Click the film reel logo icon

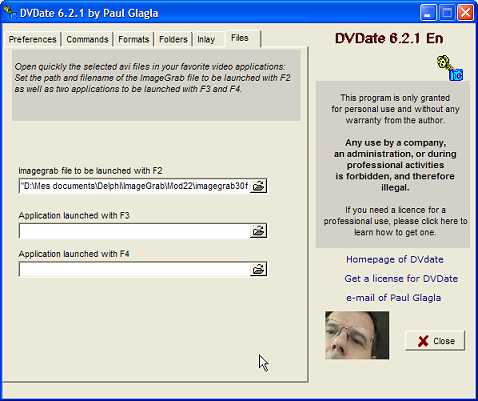coord(450,68)
